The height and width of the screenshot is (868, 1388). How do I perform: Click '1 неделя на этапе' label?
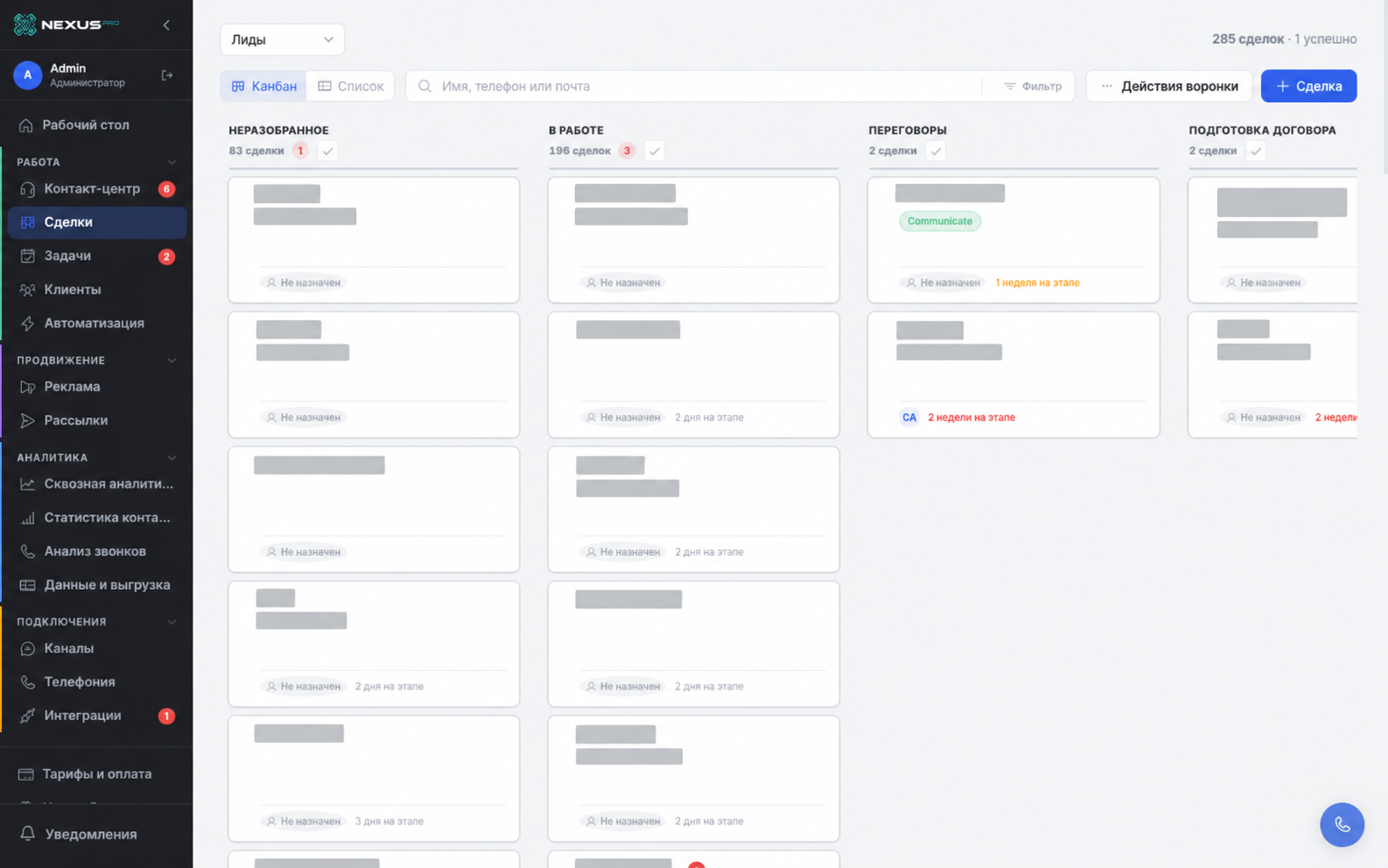1037,283
